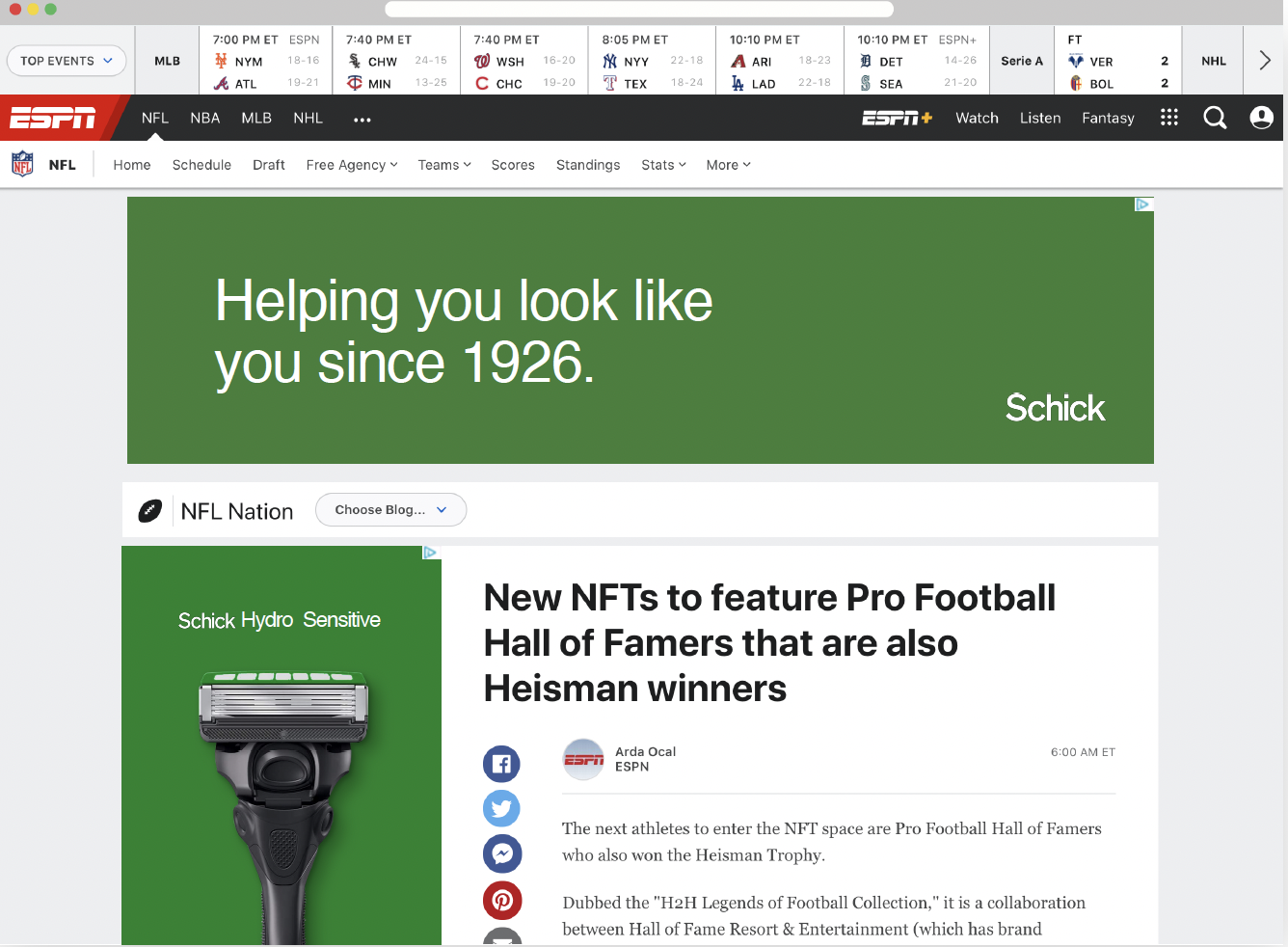The image size is (1288, 947).
Task: Share via Messenger icon
Action: pyautogui.click(x=501, y=853)
